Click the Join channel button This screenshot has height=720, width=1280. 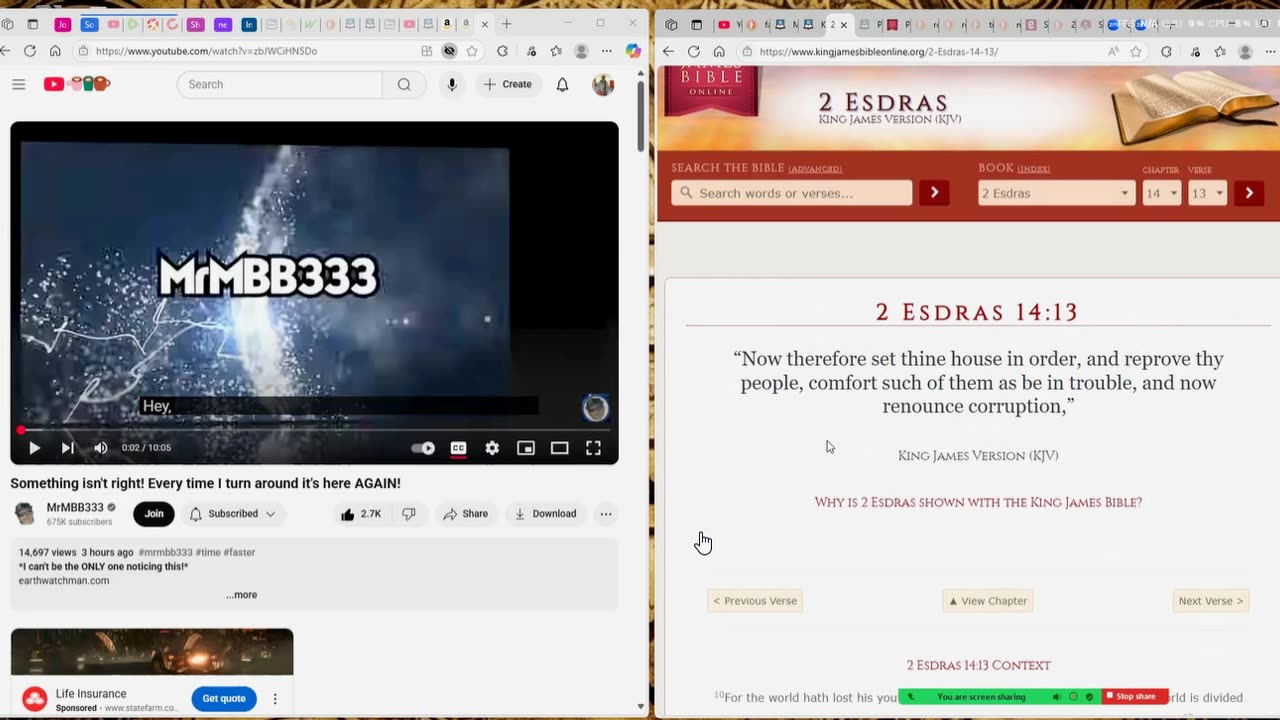tap(154, 514)
